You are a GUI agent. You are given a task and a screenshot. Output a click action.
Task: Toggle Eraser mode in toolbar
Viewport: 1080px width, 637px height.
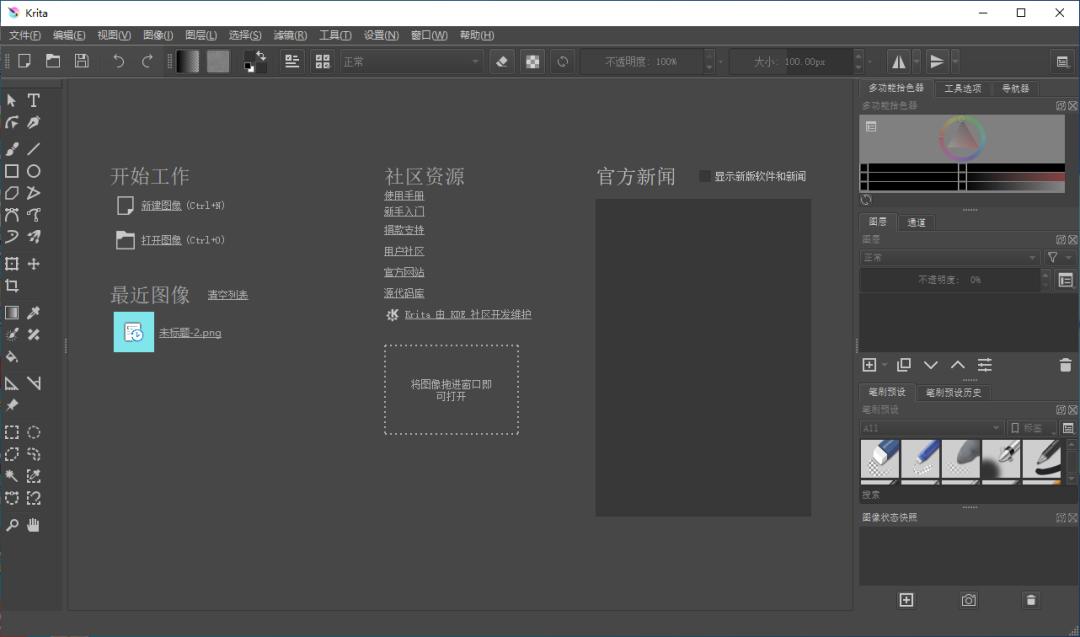point(502,61)
